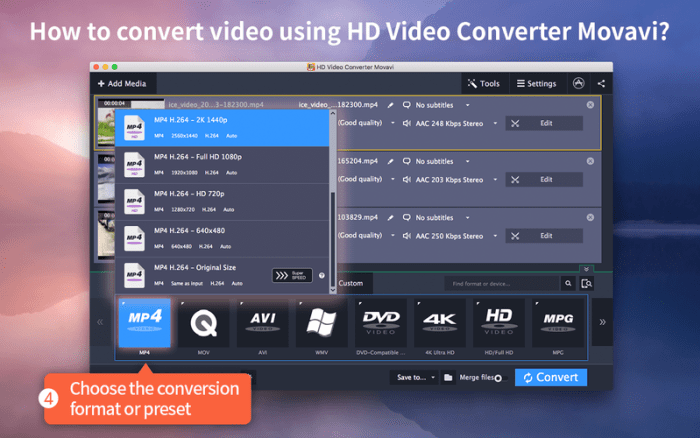Rename file ...103829.mp4 with pencil icon

(x=391, y=218)
